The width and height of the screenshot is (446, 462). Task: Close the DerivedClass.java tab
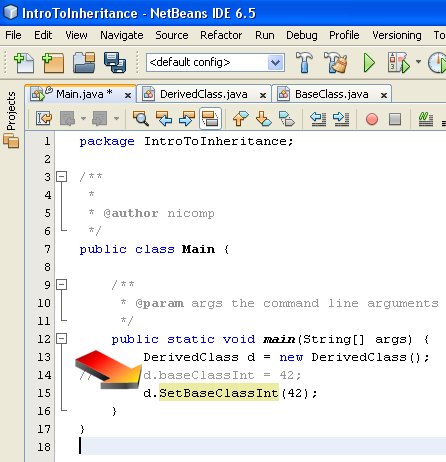pyautogui.click(x=263, y=95)
